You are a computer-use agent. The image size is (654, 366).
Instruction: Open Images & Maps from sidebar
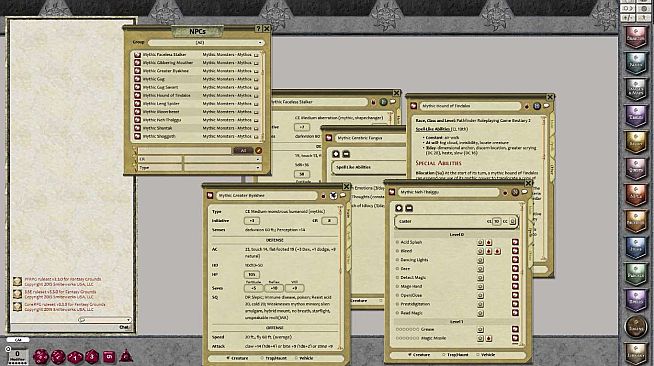[x=636, y=88]
